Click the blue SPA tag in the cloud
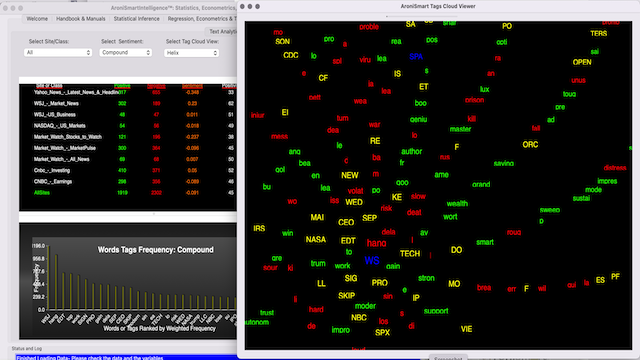 (x=416, y=57)
